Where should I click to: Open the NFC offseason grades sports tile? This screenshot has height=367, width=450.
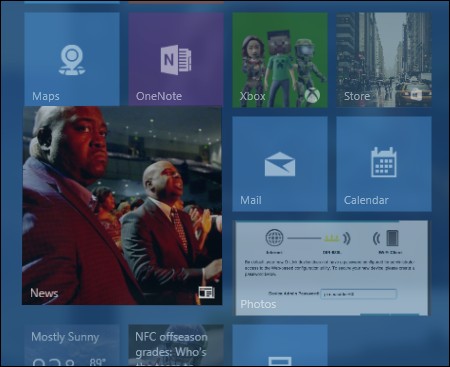click(x=176, y=345)
